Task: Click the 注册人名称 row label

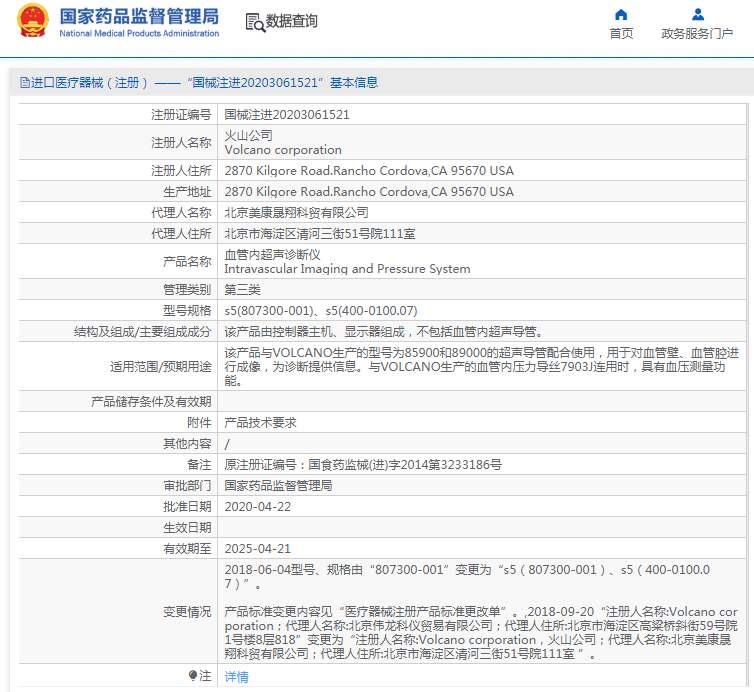Action: 181,143
